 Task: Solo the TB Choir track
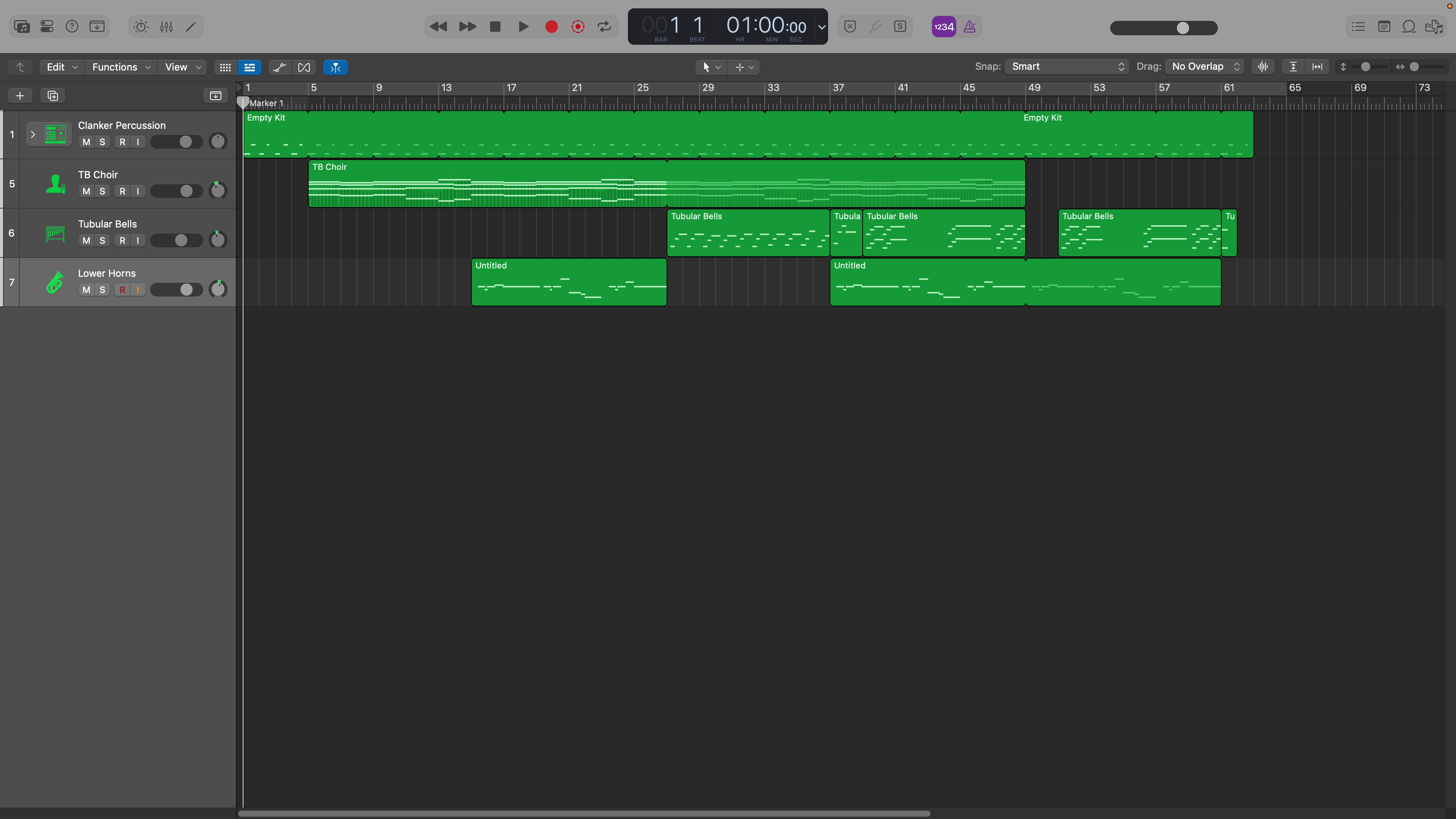point(102,191)
